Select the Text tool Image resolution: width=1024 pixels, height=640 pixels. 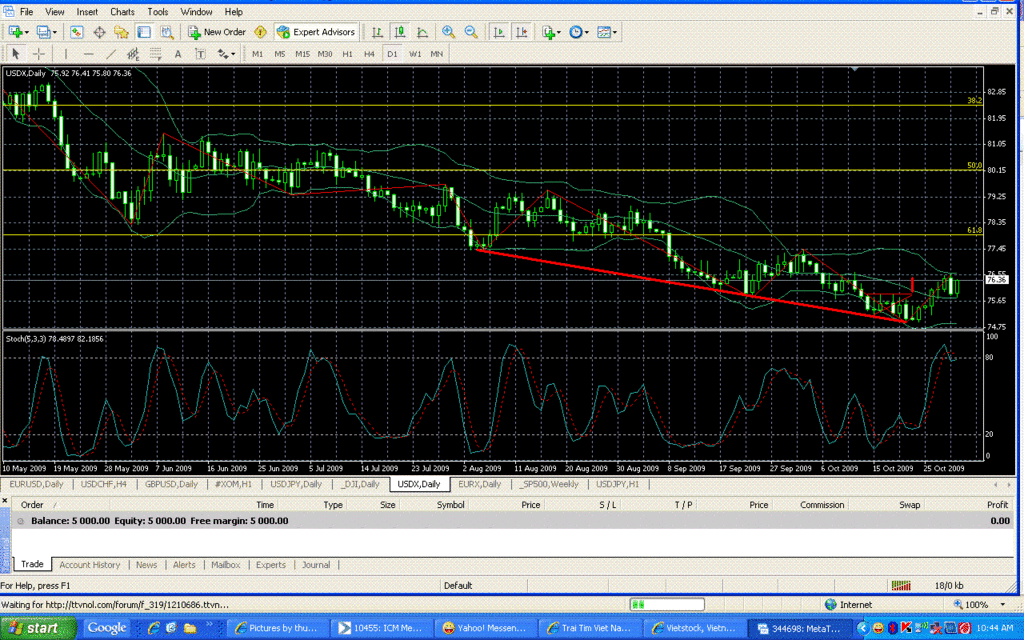click(x=178, y=54)
